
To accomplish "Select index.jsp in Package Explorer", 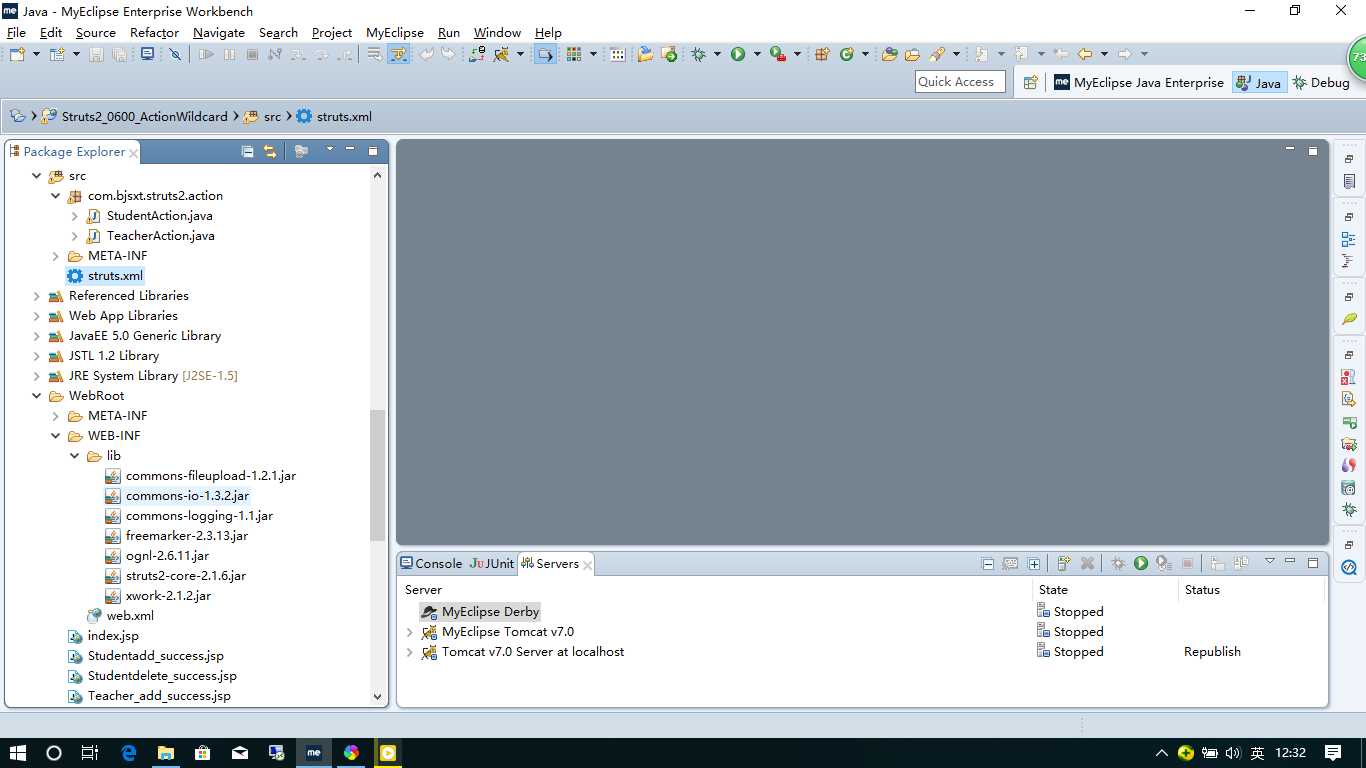I will click(x=113, y=636).
